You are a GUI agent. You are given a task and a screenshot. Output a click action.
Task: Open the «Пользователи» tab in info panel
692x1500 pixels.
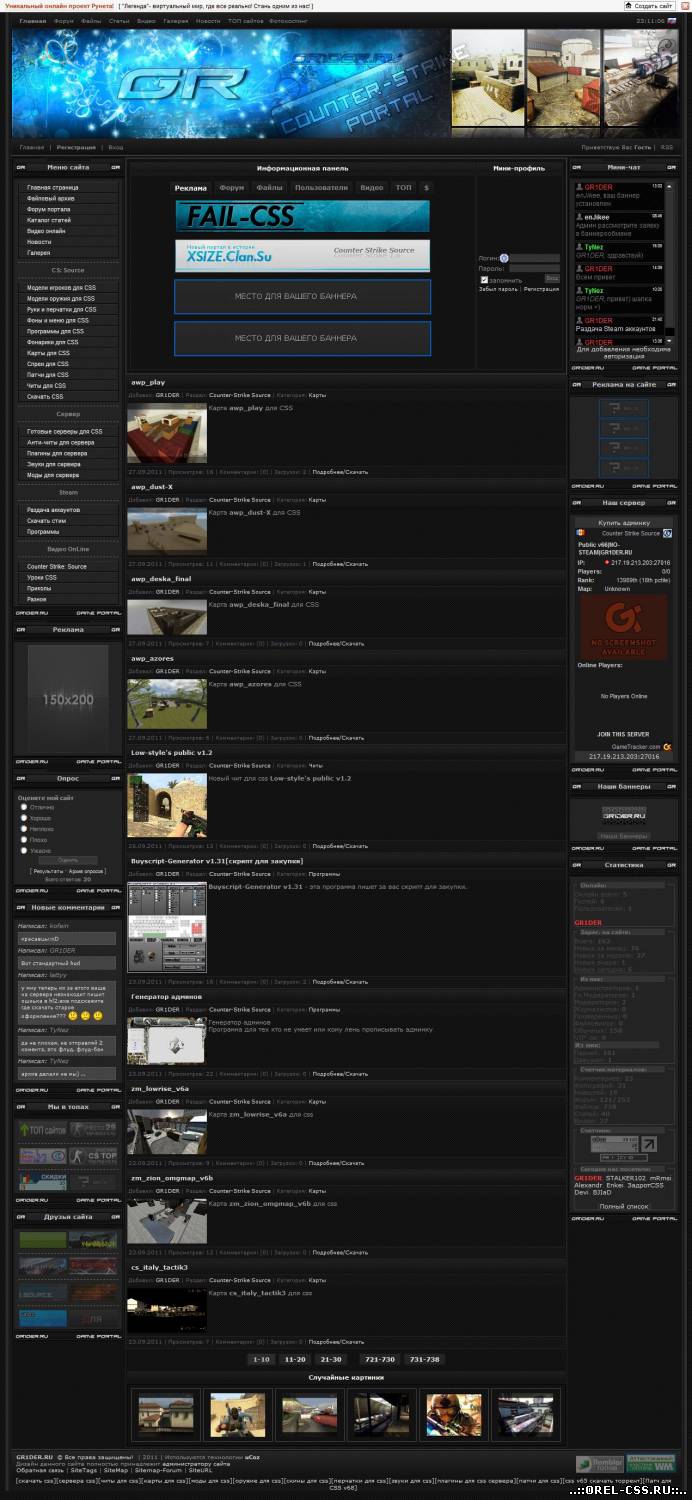click(x=321, y=188)
